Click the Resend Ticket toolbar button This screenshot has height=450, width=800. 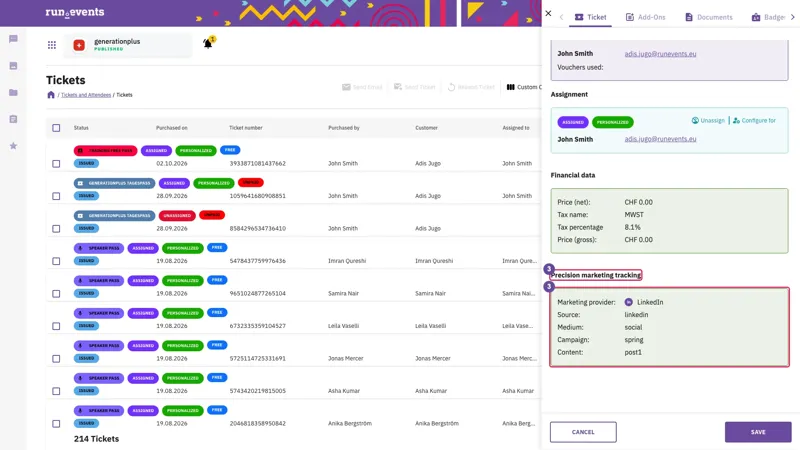tap(471, 87)
